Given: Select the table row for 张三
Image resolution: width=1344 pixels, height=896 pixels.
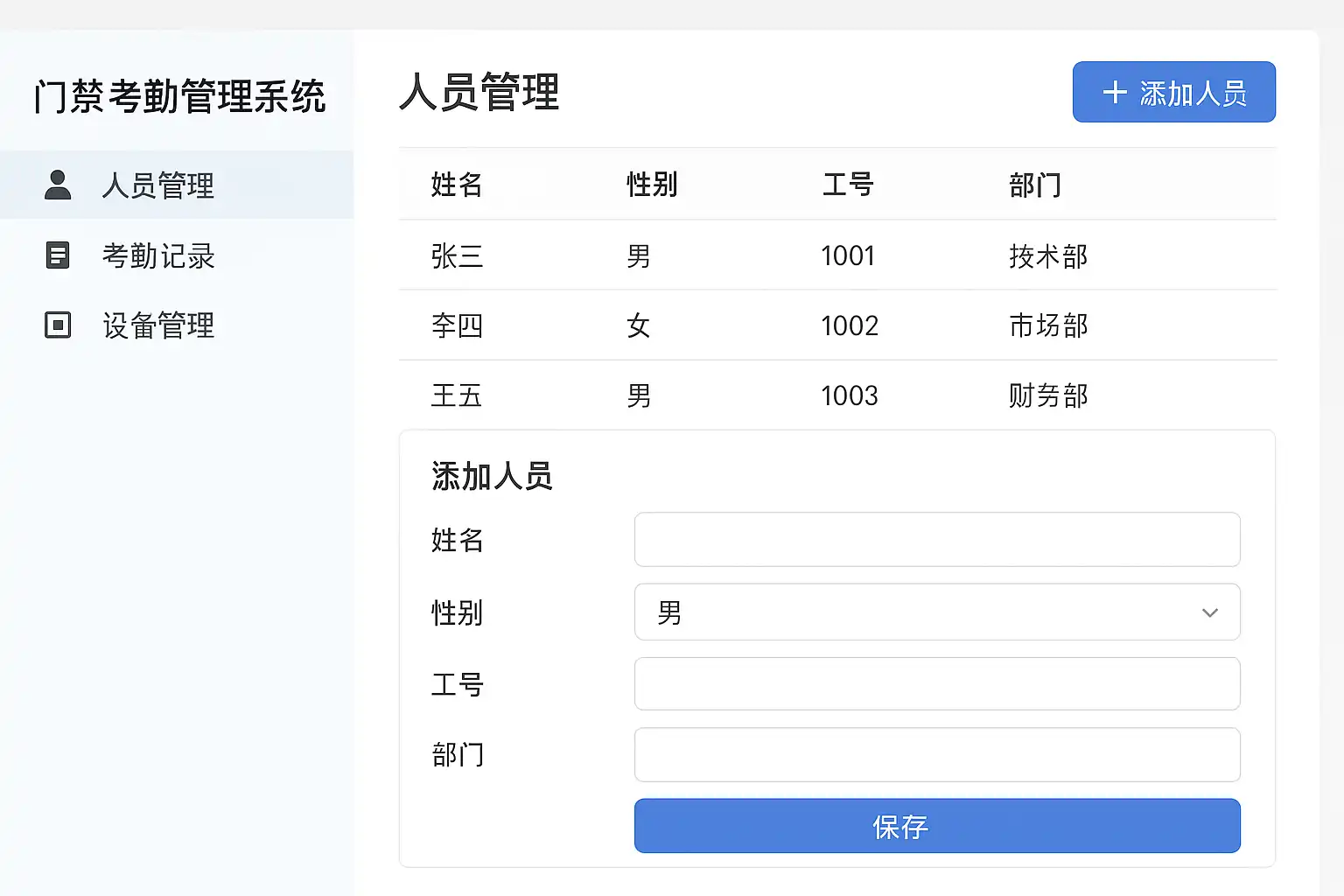Looking at the screenshot, I should coord(837,255).
